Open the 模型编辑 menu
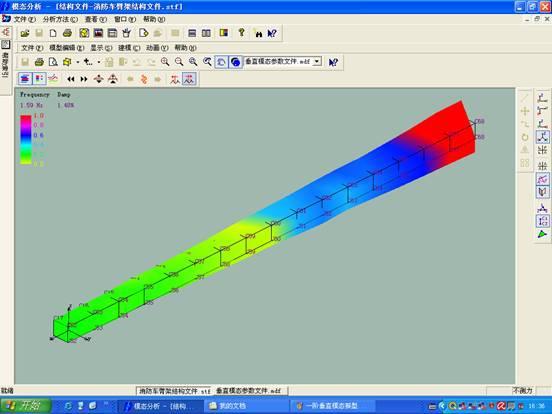552x414 pixels. click(x=66, y=48)
